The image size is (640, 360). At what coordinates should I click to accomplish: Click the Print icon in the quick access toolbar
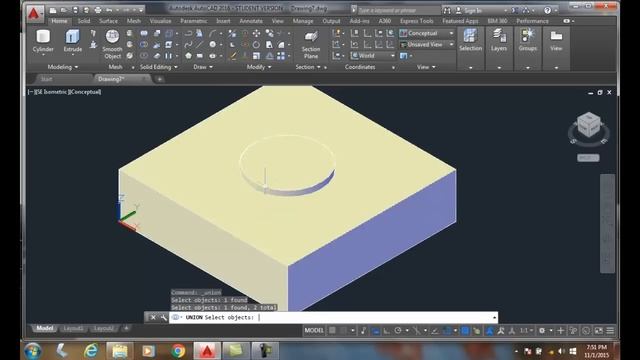tap(98, 10)
